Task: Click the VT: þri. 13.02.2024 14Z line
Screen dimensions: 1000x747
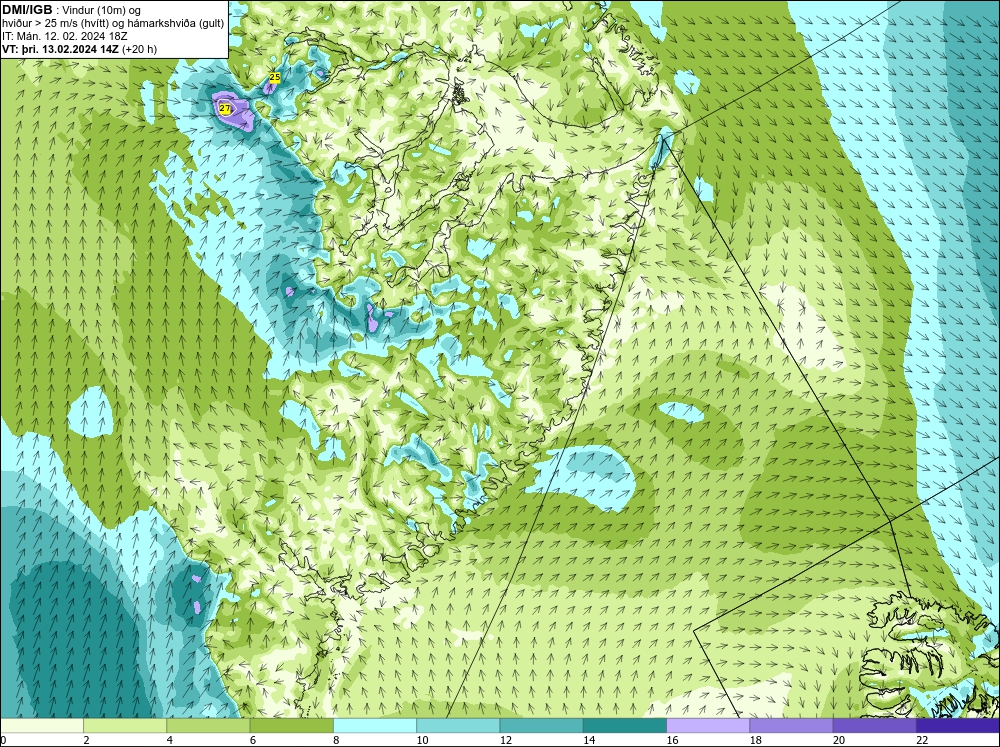Action: [x=79, y=49]
